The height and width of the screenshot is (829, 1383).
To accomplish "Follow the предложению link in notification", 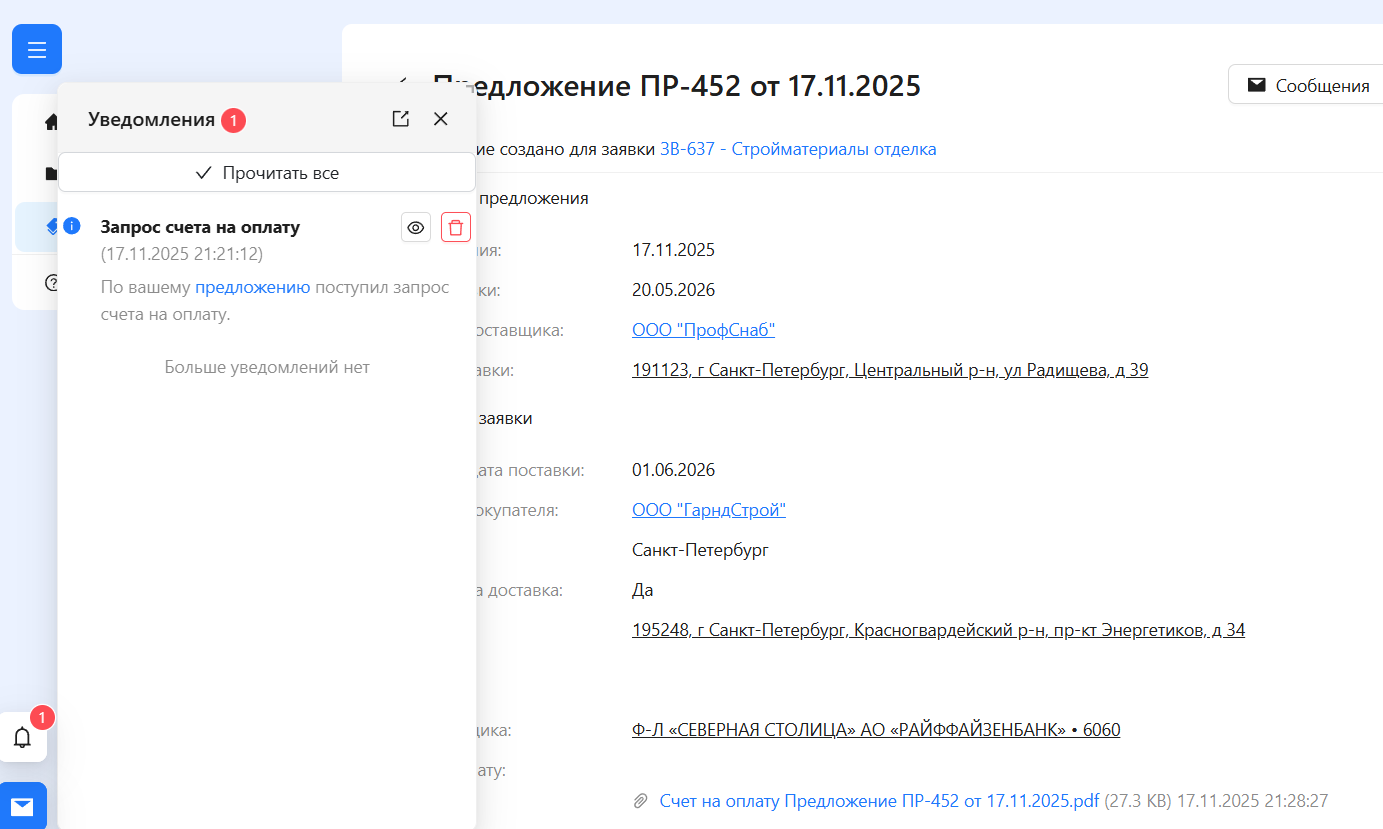I will click(252, 287).
